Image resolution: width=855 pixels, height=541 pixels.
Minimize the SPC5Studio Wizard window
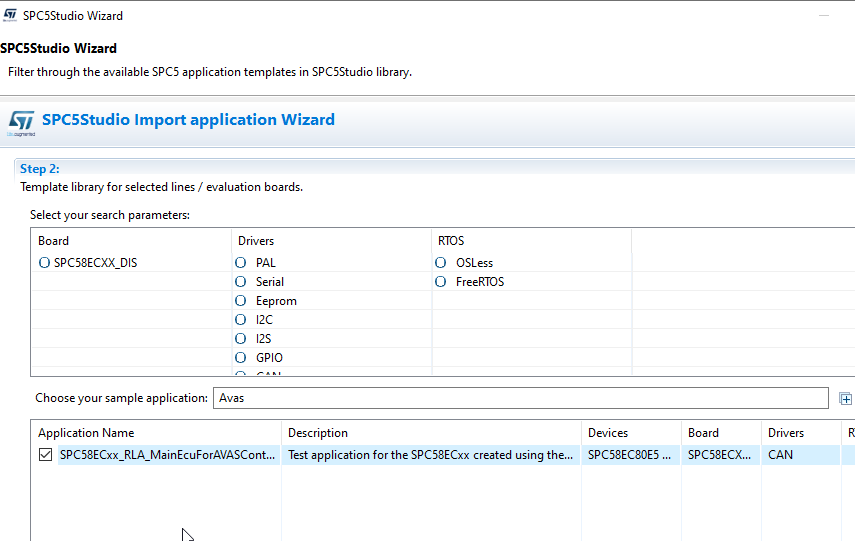tap(824, 16)
